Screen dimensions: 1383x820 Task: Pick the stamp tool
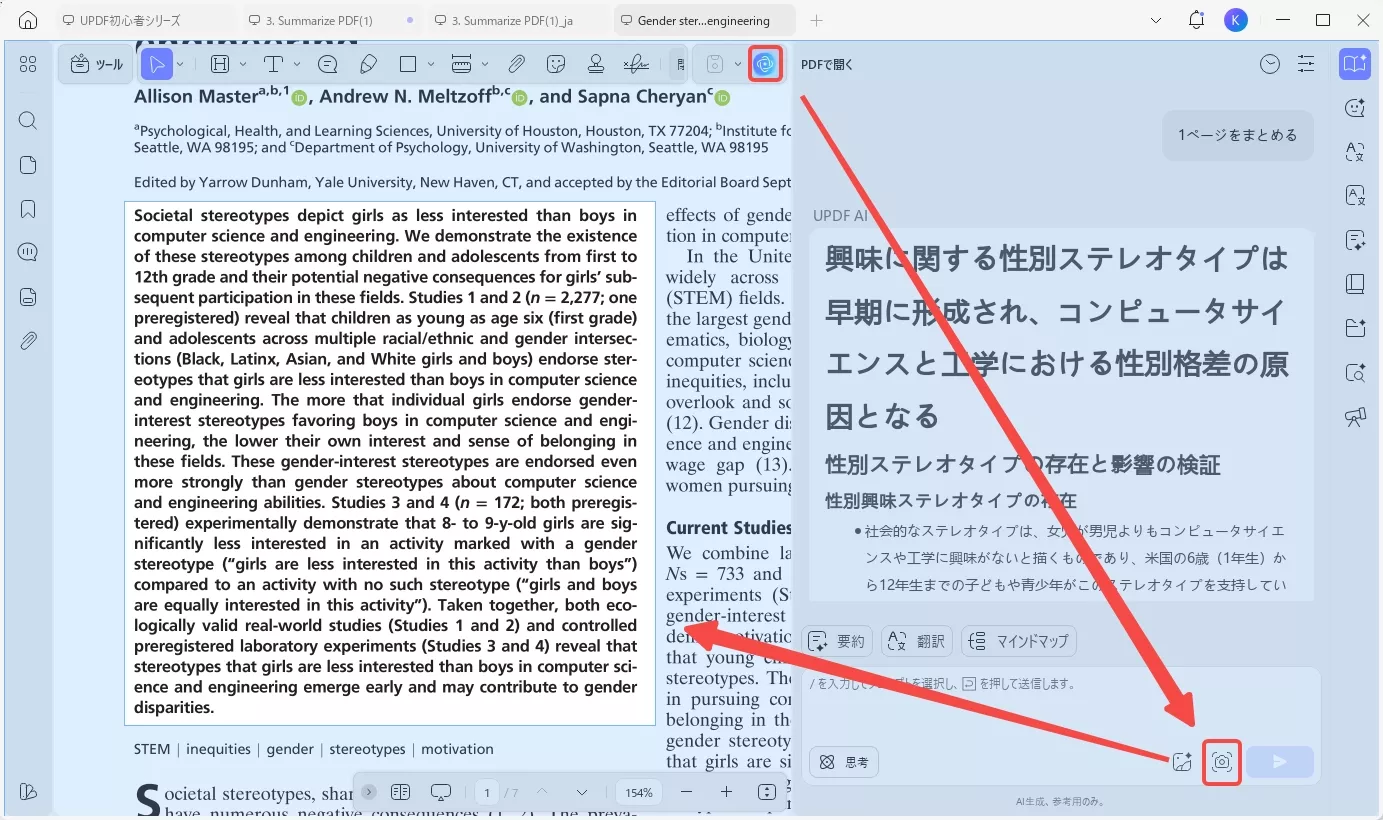(596, 63)
